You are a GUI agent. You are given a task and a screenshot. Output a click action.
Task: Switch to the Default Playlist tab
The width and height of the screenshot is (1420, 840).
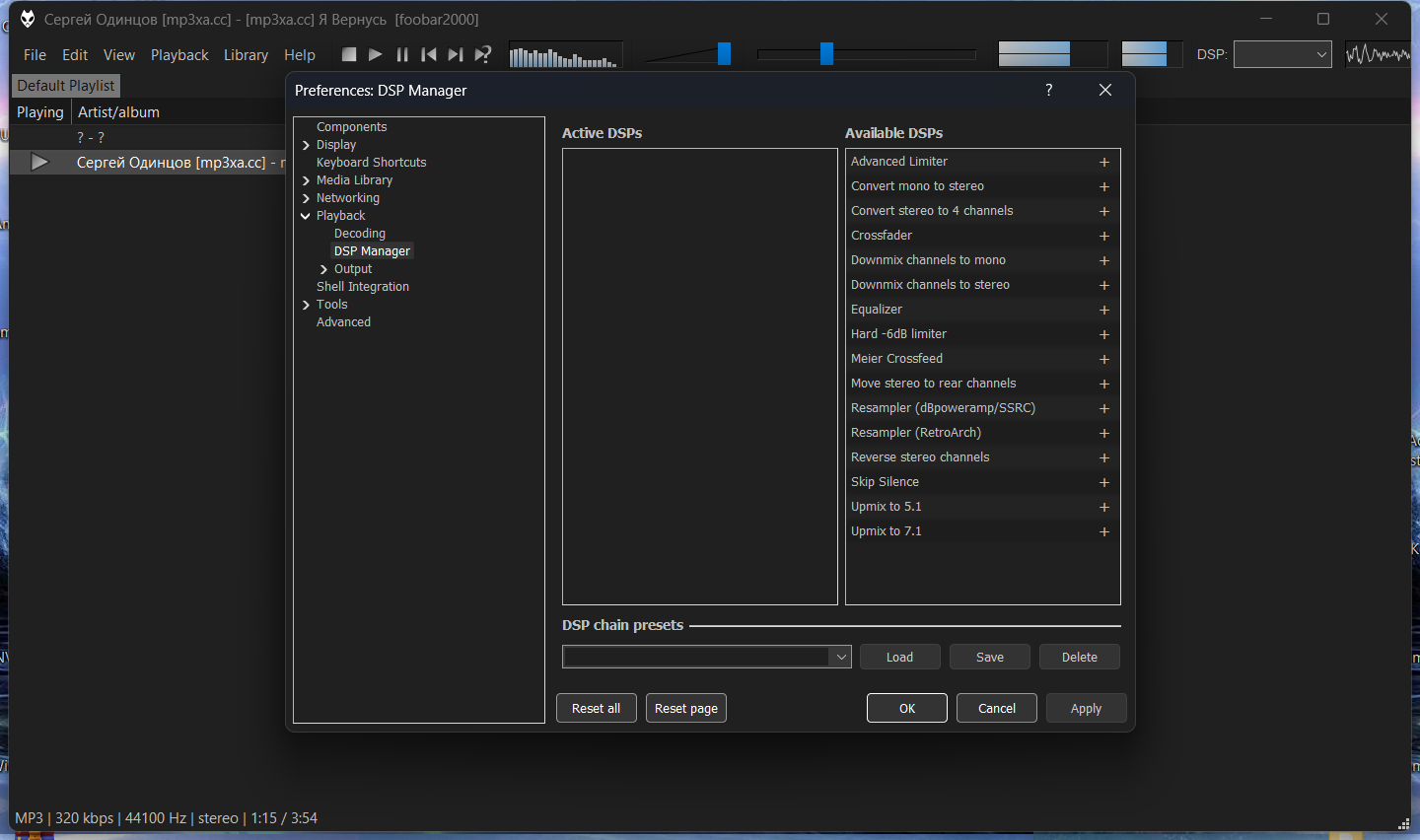66,86
